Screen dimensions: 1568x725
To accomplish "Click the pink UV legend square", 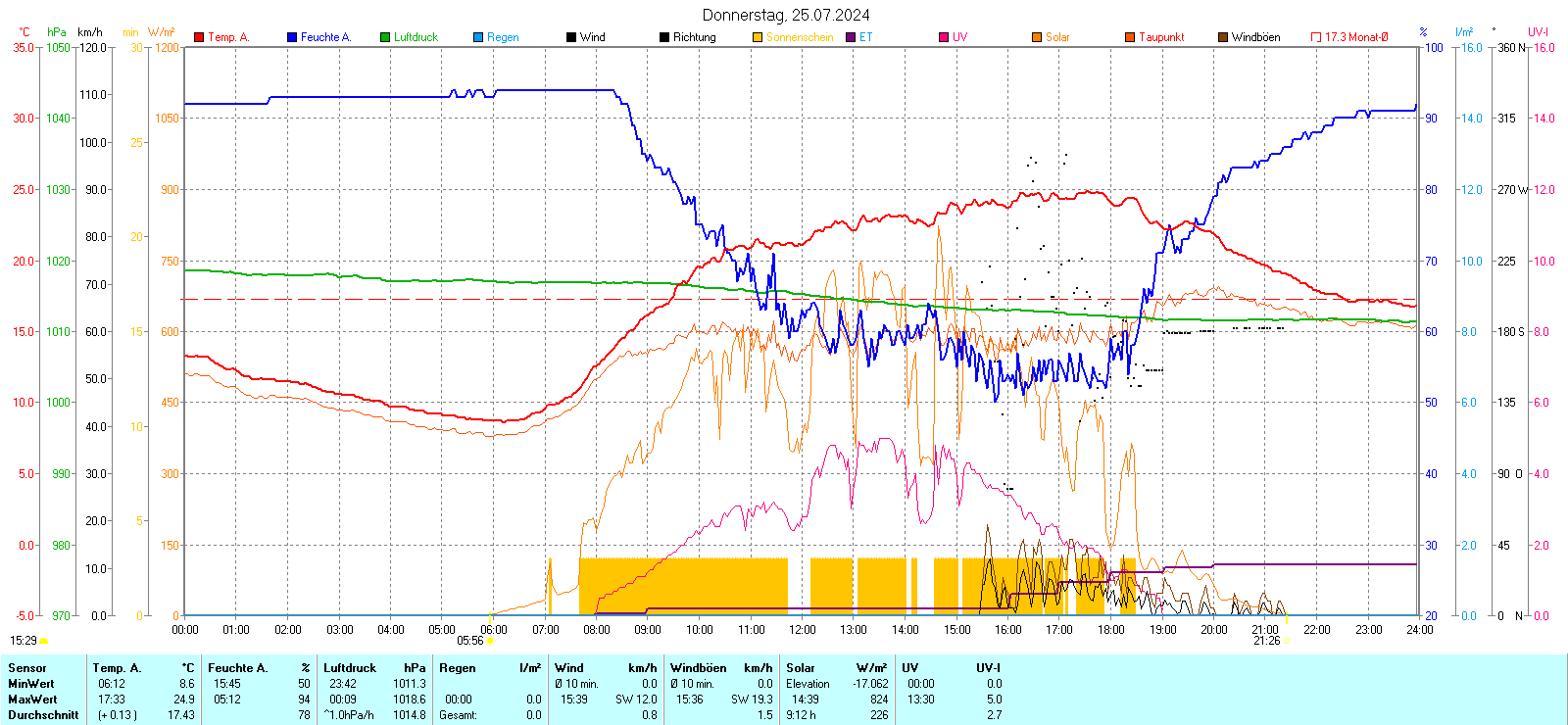I will [x=944, y=37].
